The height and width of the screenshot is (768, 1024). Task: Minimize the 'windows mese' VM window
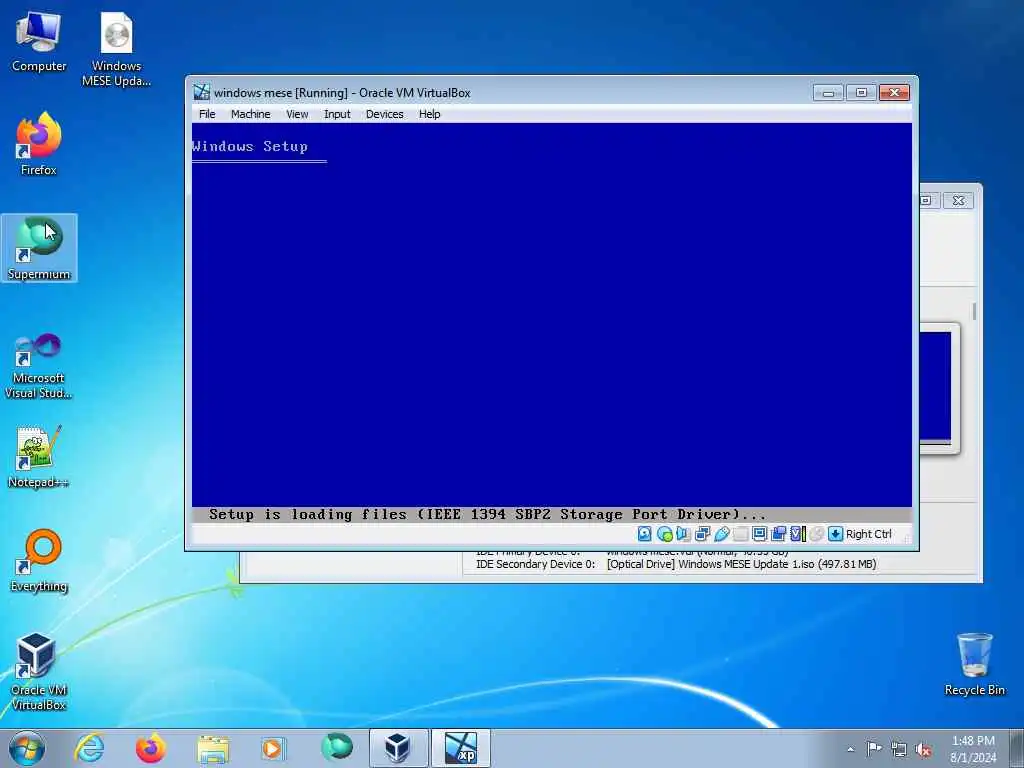point(828,93)
